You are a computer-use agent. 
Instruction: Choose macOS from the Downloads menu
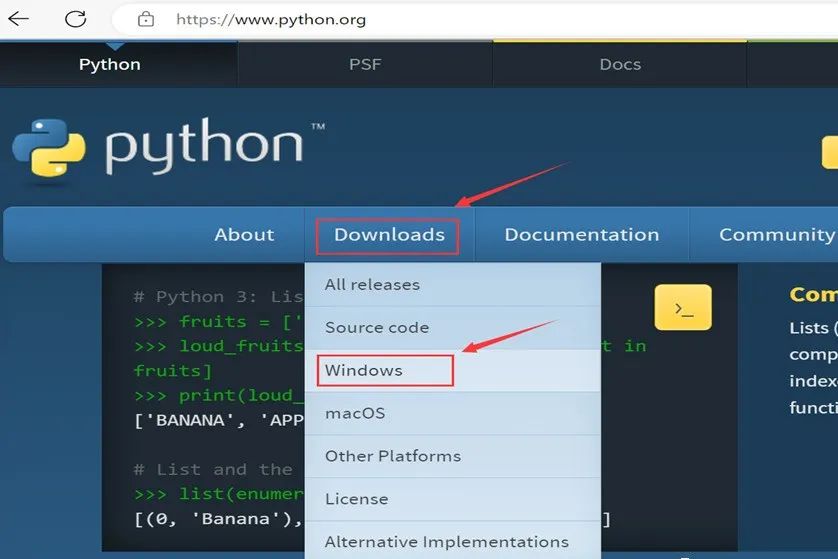pyautogui.click(x=453, y=413)
